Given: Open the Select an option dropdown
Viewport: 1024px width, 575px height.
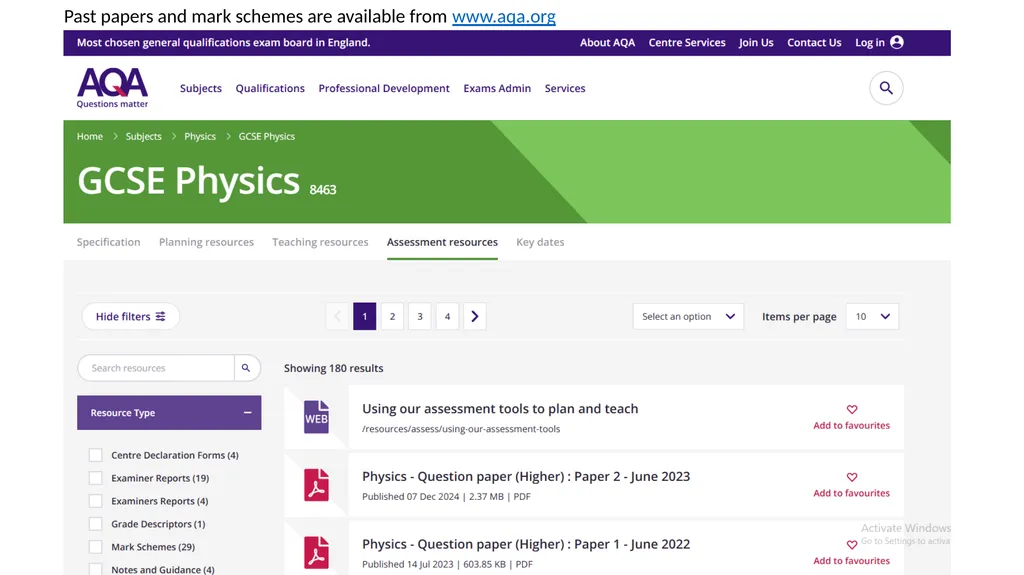Looking at the screenshot, I should coord(688,316).
